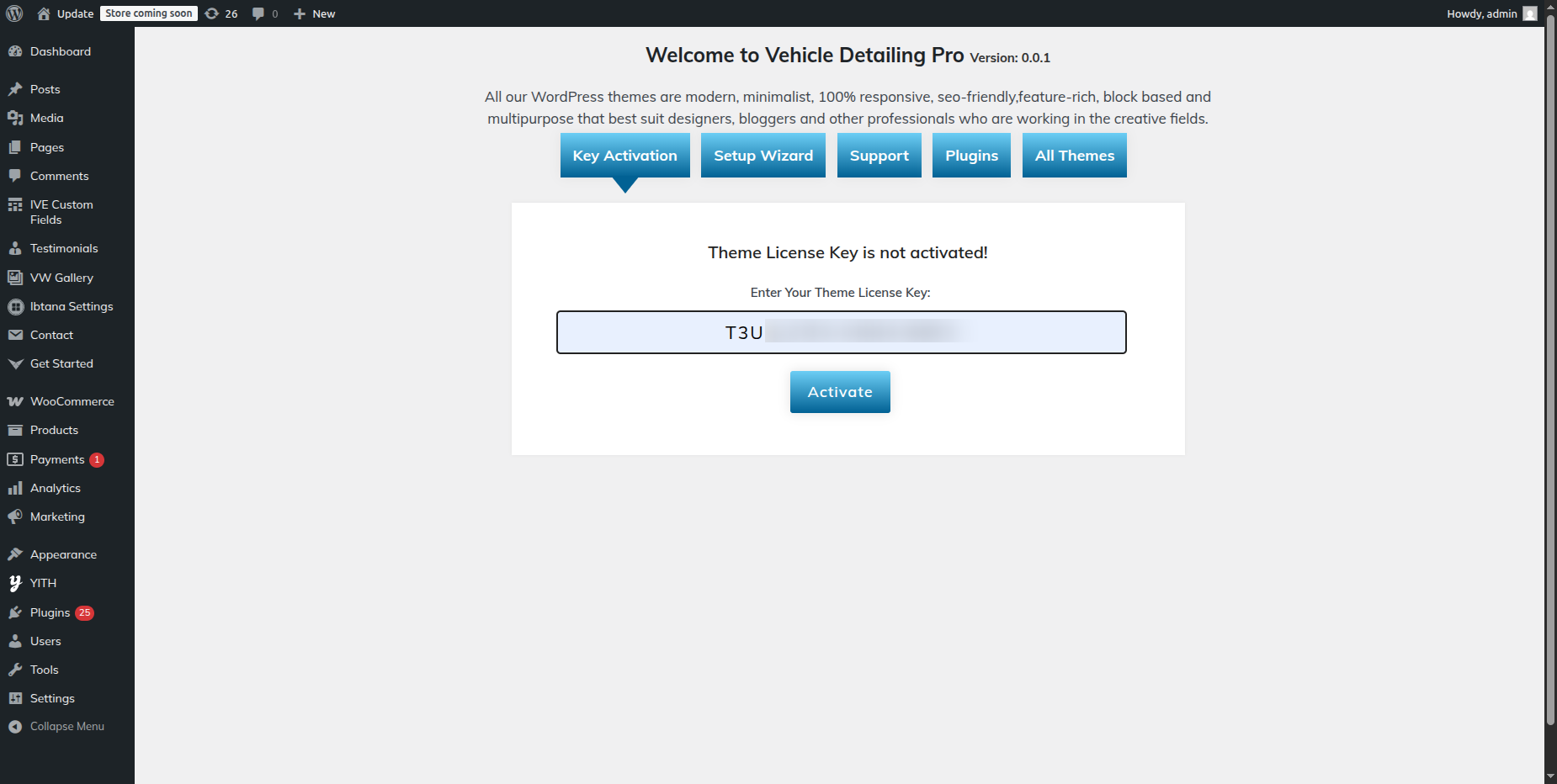Click the + New content button
Viewport: 1557px width, 784px height.
click(x=315, y=13)
